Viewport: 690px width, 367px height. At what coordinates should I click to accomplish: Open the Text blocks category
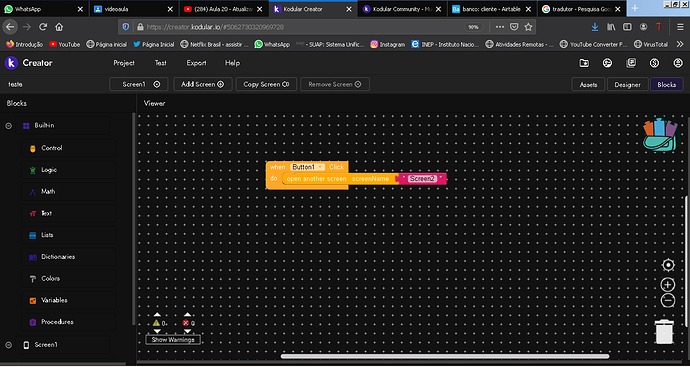click(x=69, y=213)
